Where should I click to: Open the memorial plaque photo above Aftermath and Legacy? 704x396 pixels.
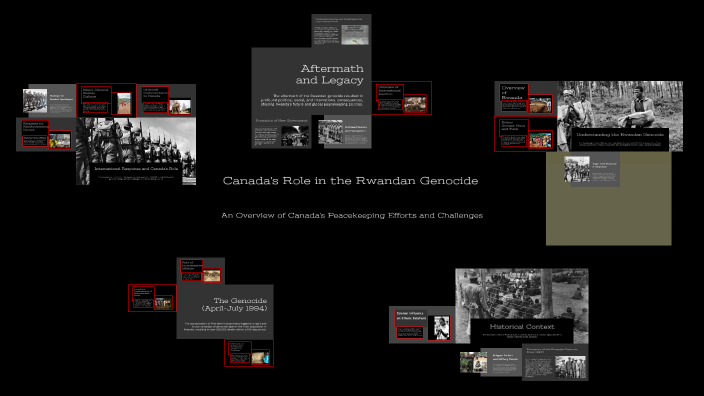click(355, 35)
